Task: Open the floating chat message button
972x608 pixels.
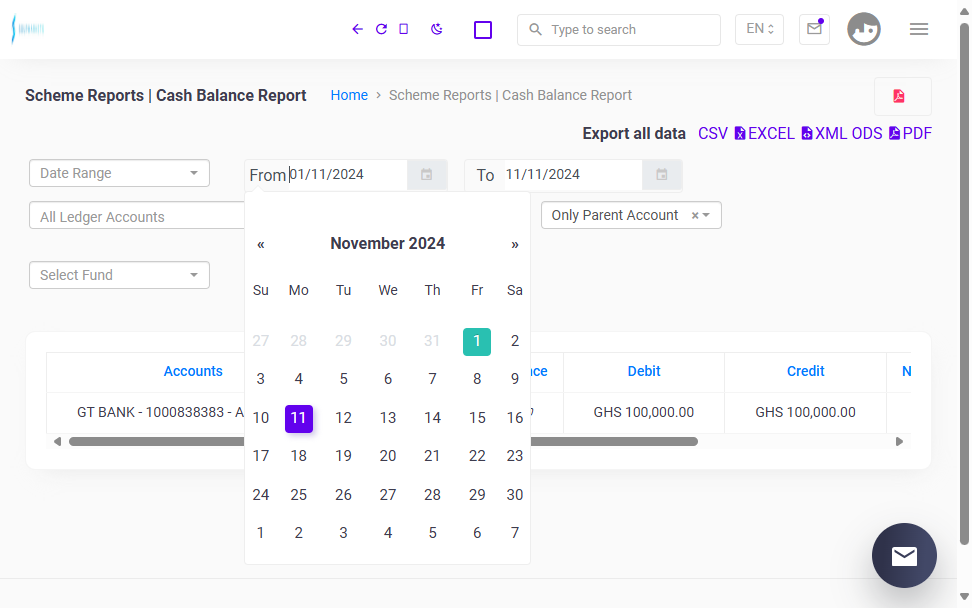Action: pos(904,556)
